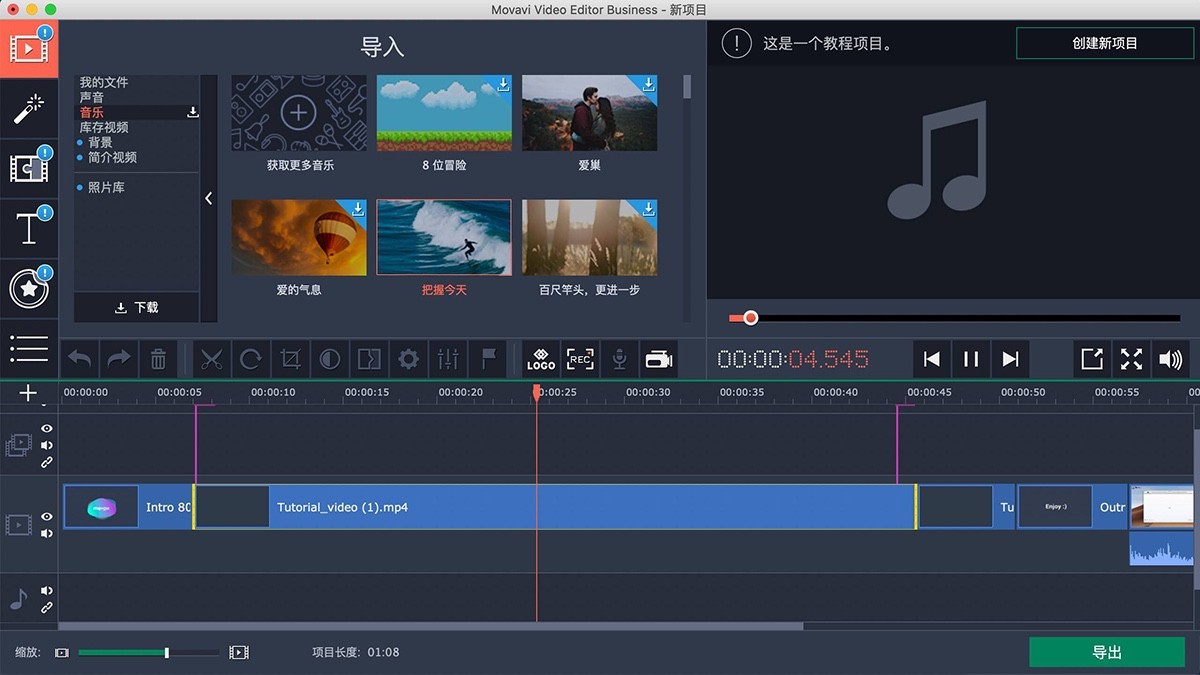Click the Crop tool icon
The height and width of the screenshot is (675, 1200).
click(x=290, y=359)
